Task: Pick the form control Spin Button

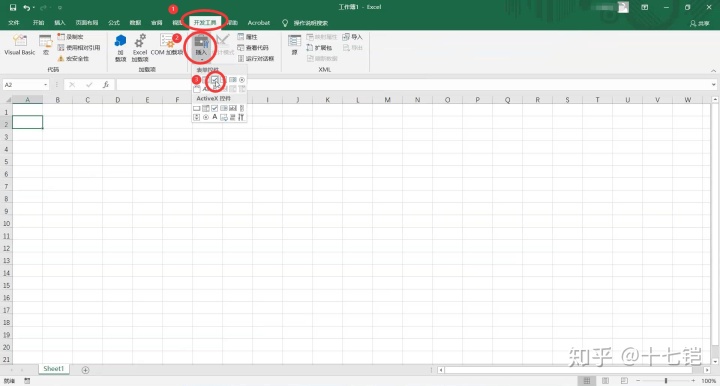Action: coord(224,80)
